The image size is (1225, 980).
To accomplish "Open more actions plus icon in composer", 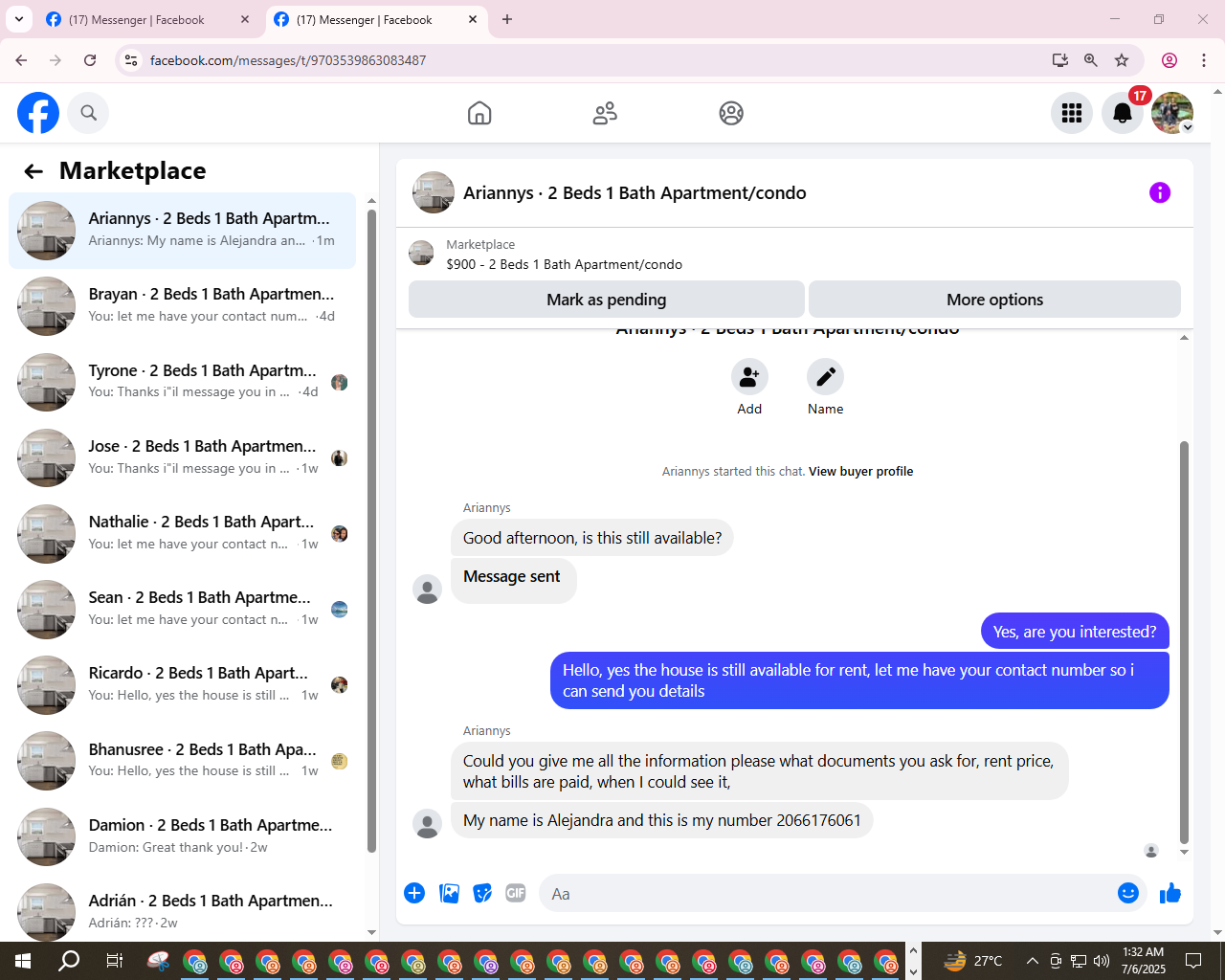I will click(414, 893).
